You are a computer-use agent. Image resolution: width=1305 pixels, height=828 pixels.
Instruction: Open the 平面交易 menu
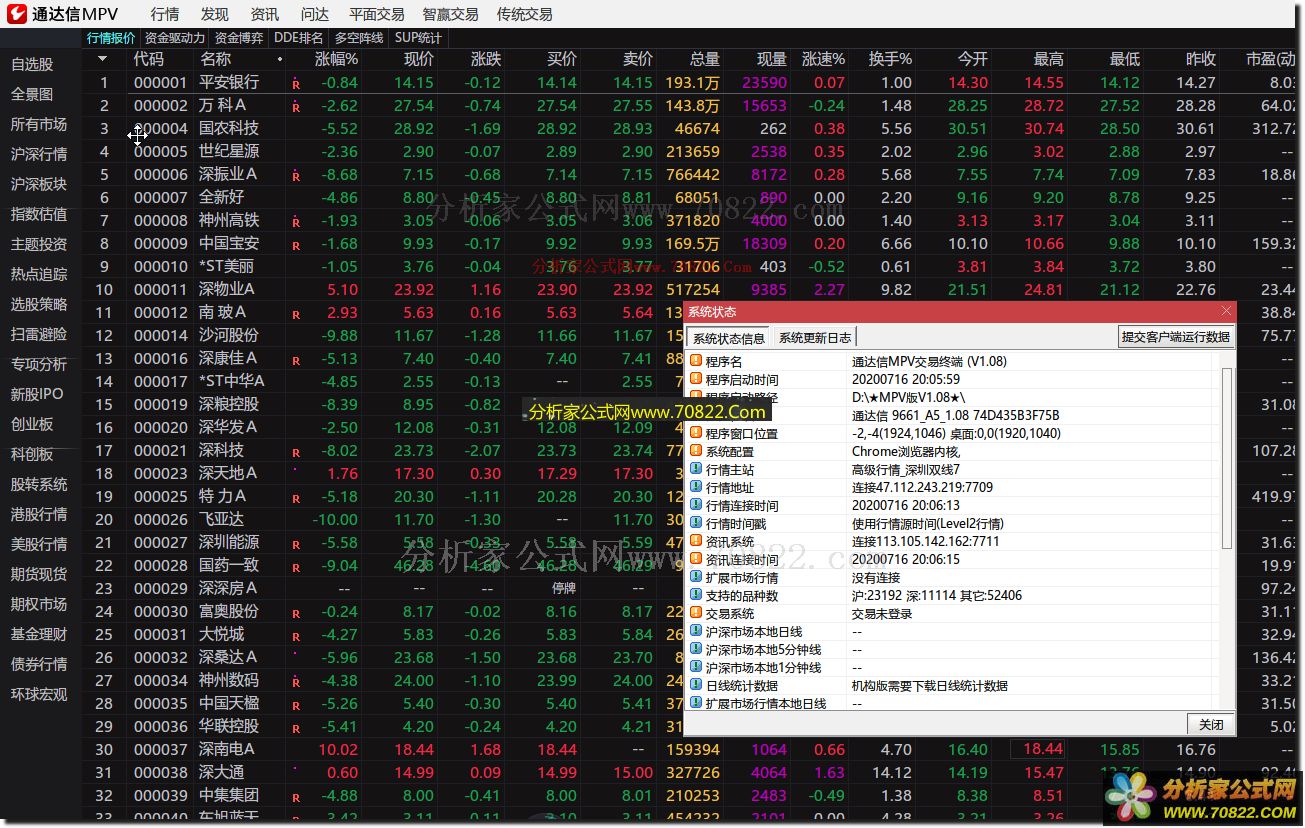pyautogui.click(x=377, y=14)
